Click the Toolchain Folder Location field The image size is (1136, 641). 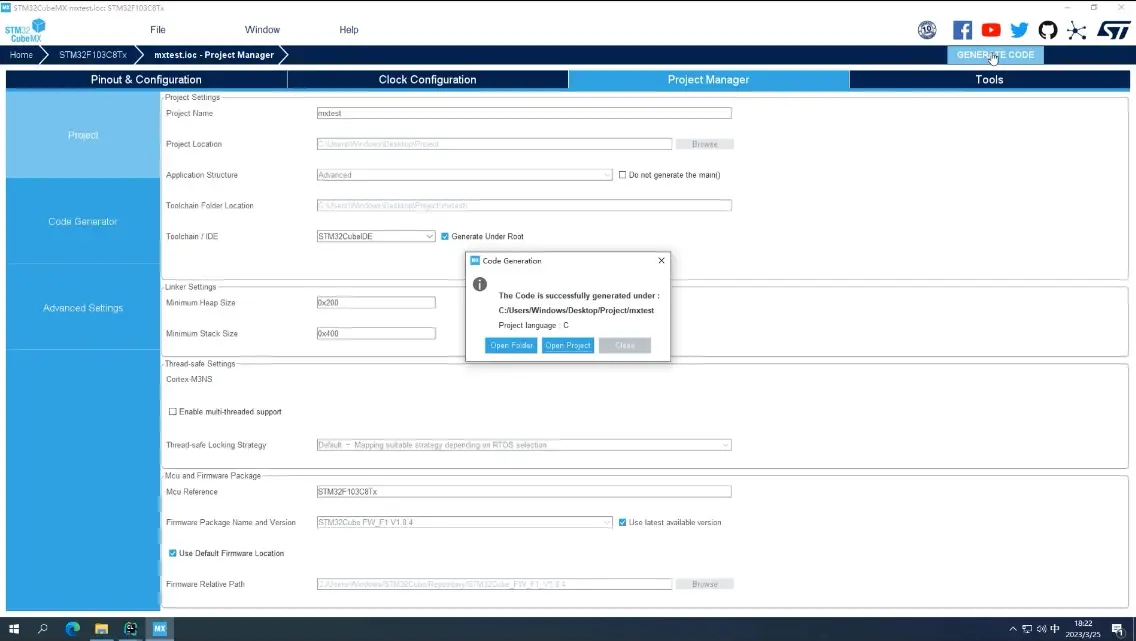tap(524, 206)
